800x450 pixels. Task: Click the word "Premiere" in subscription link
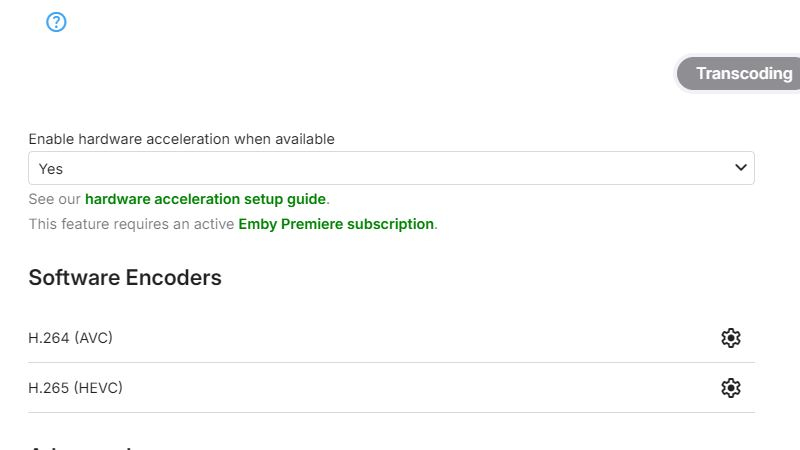coord(310,224)
